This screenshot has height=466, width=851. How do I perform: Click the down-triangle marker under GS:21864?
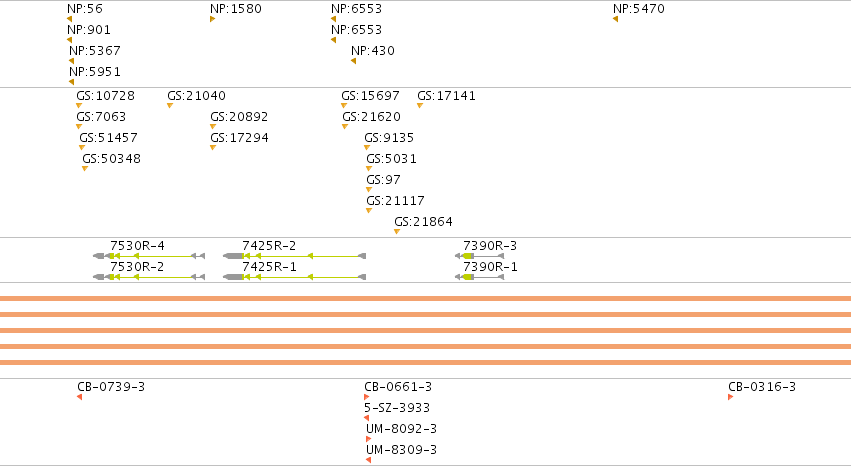[x=397, y=232]
